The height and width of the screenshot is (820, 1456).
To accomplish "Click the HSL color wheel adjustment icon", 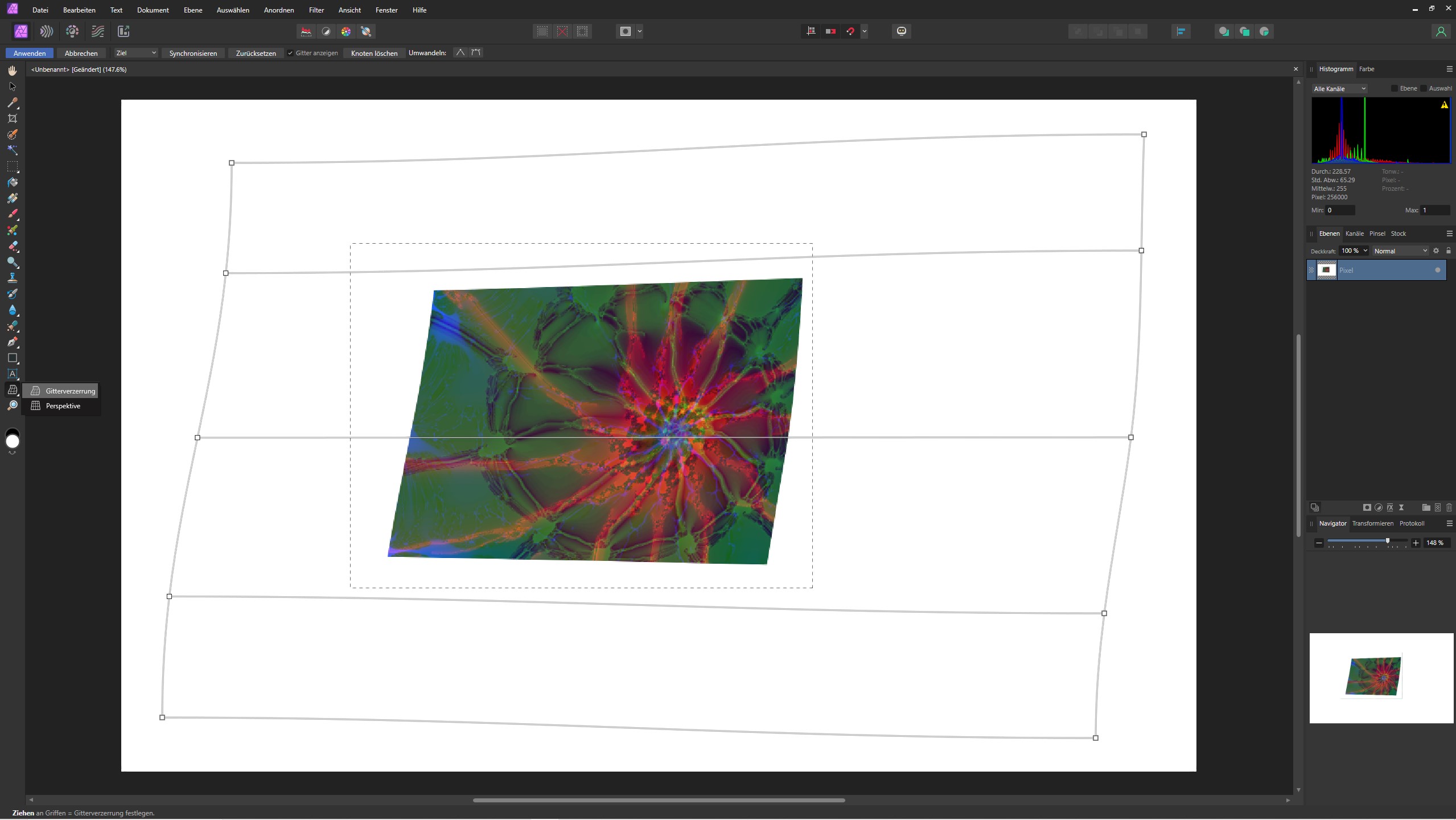I will [x=346, y=31].
